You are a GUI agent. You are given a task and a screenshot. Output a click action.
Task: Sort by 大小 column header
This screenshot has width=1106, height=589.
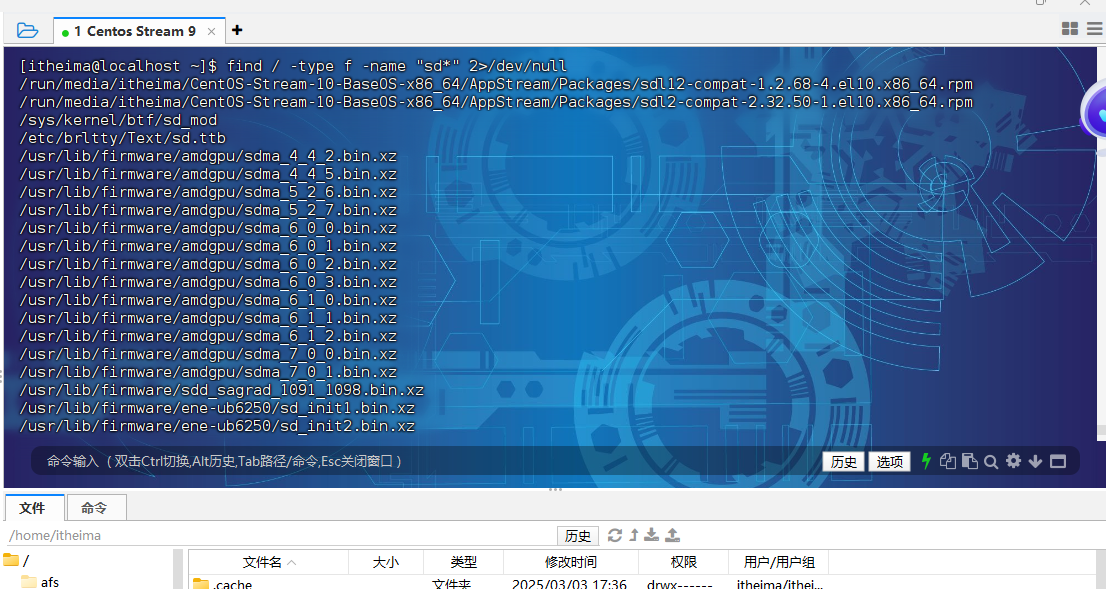pos(386,562)
